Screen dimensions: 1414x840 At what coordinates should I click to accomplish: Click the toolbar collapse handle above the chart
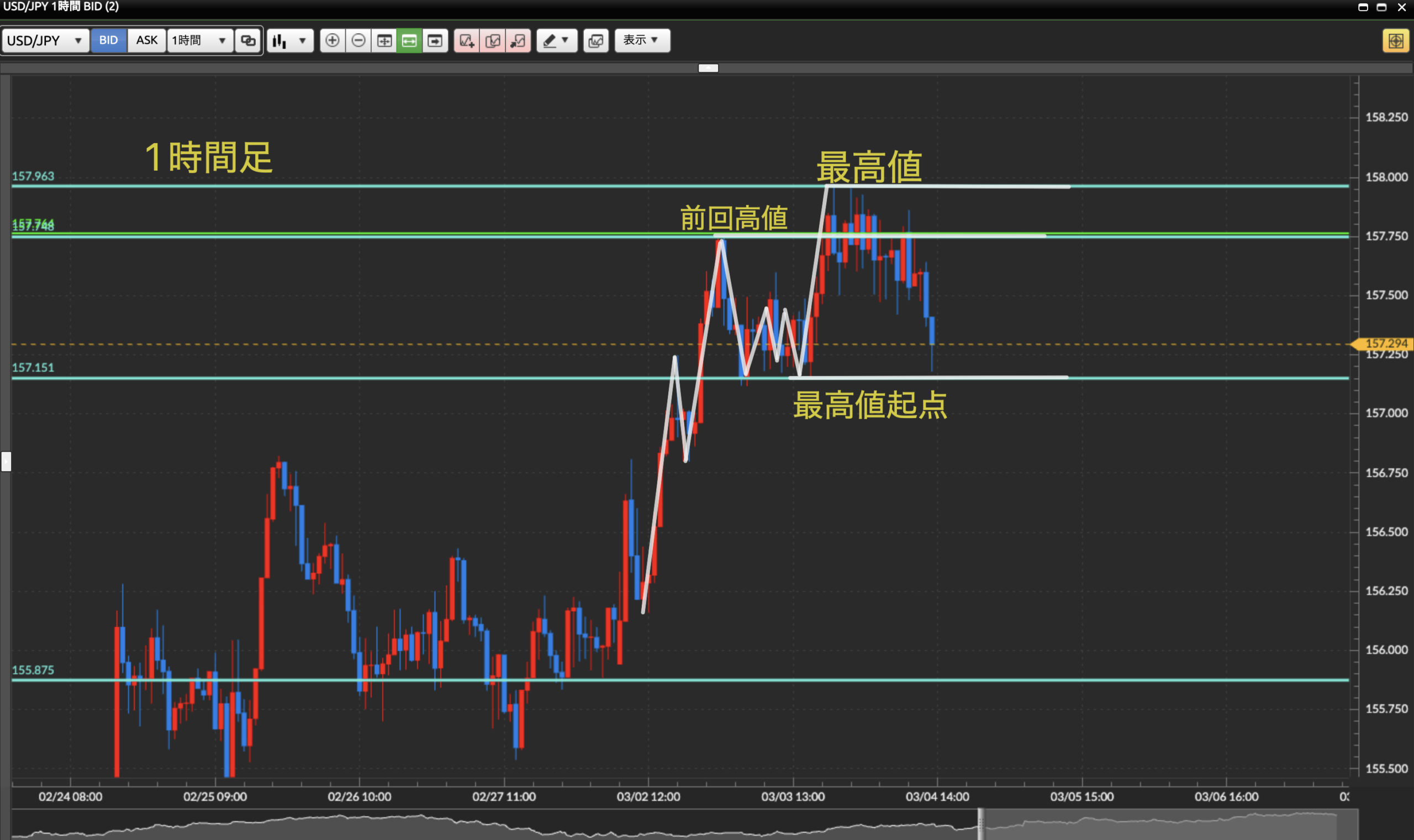708,68
